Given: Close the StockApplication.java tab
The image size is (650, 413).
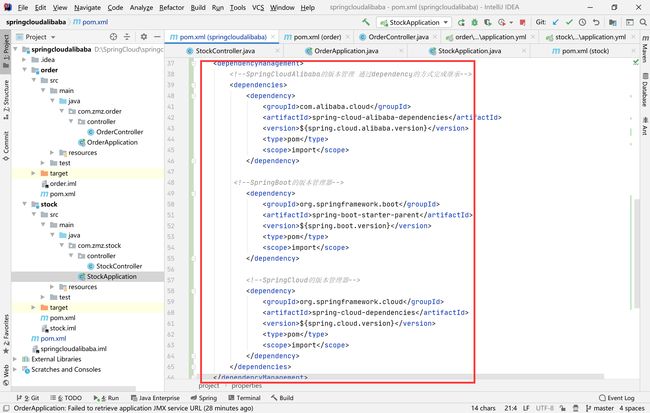Looking at the screenshot, I should [x=524, y=51].
